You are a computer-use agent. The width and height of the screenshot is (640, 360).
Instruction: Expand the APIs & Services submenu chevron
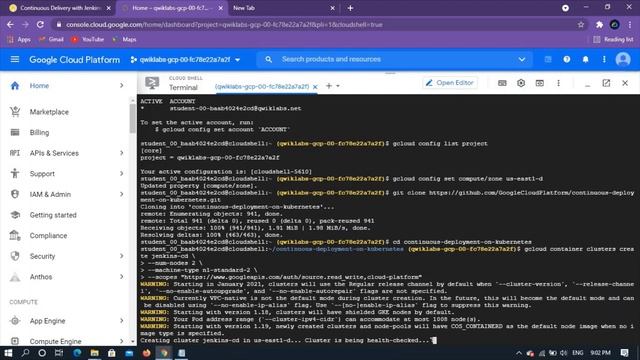[121, 153]
